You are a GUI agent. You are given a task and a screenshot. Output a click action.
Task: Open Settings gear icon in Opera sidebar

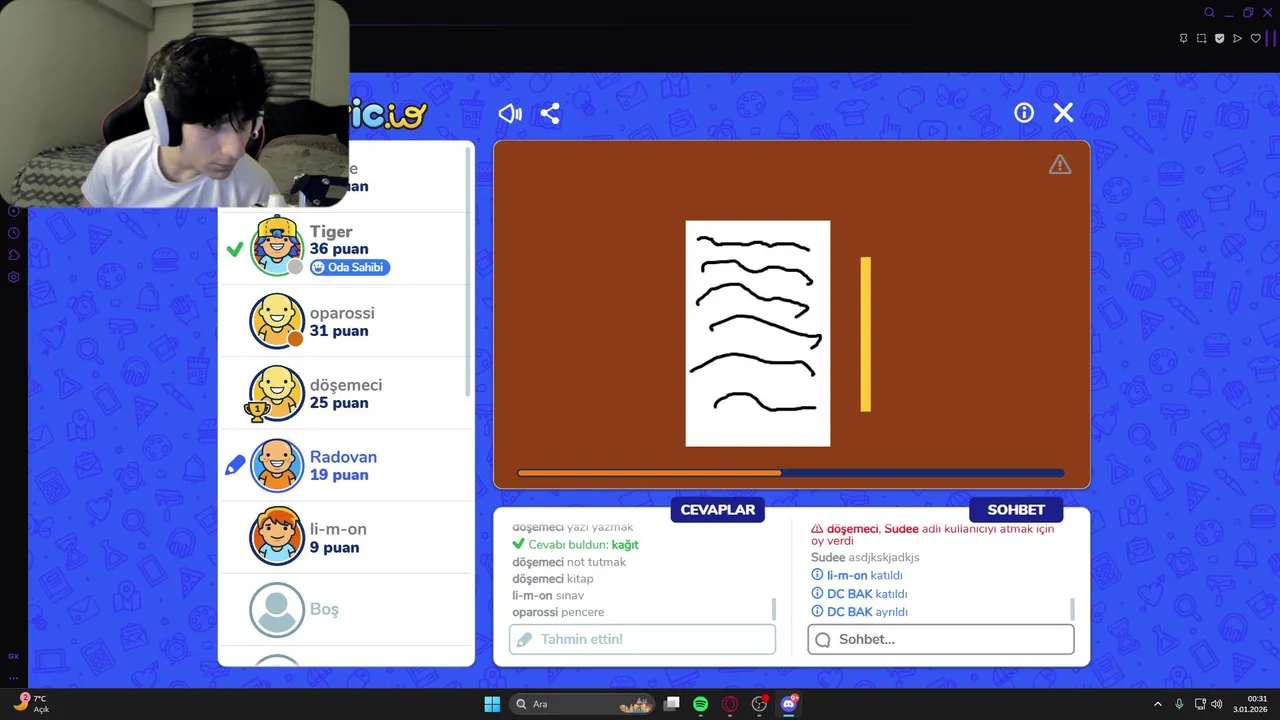tap(14, 277)
